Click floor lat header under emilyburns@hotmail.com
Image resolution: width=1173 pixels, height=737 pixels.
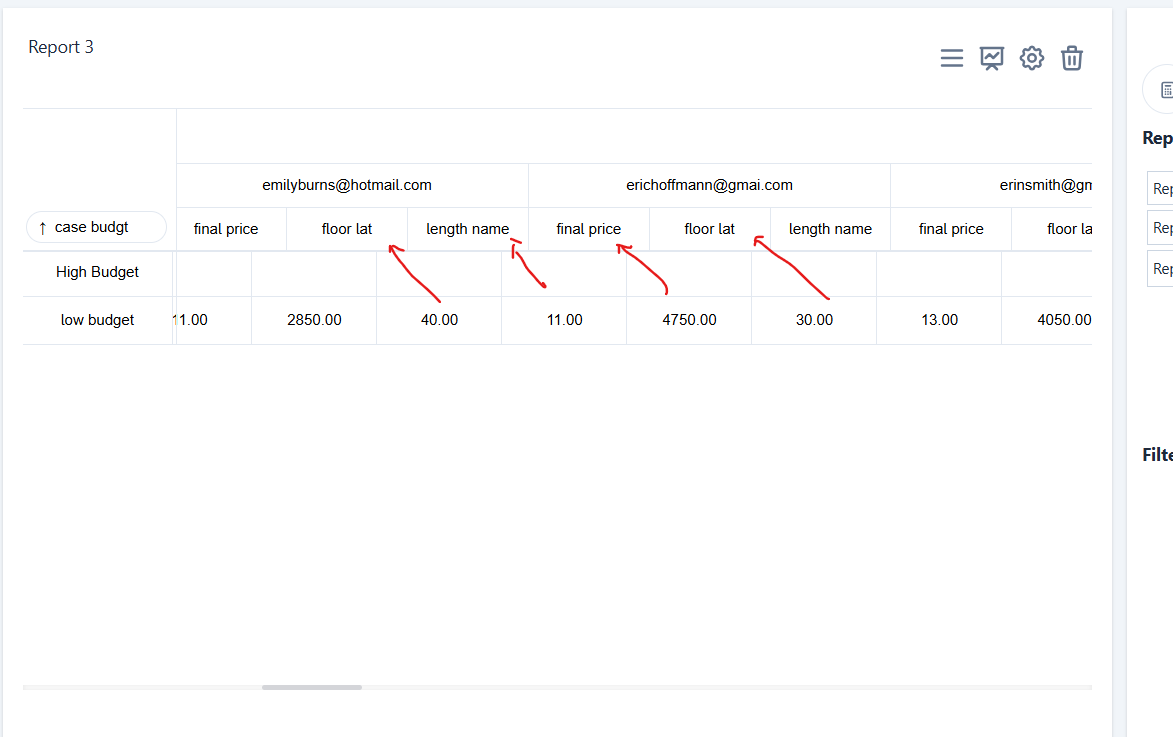click(x=347, y=229)
